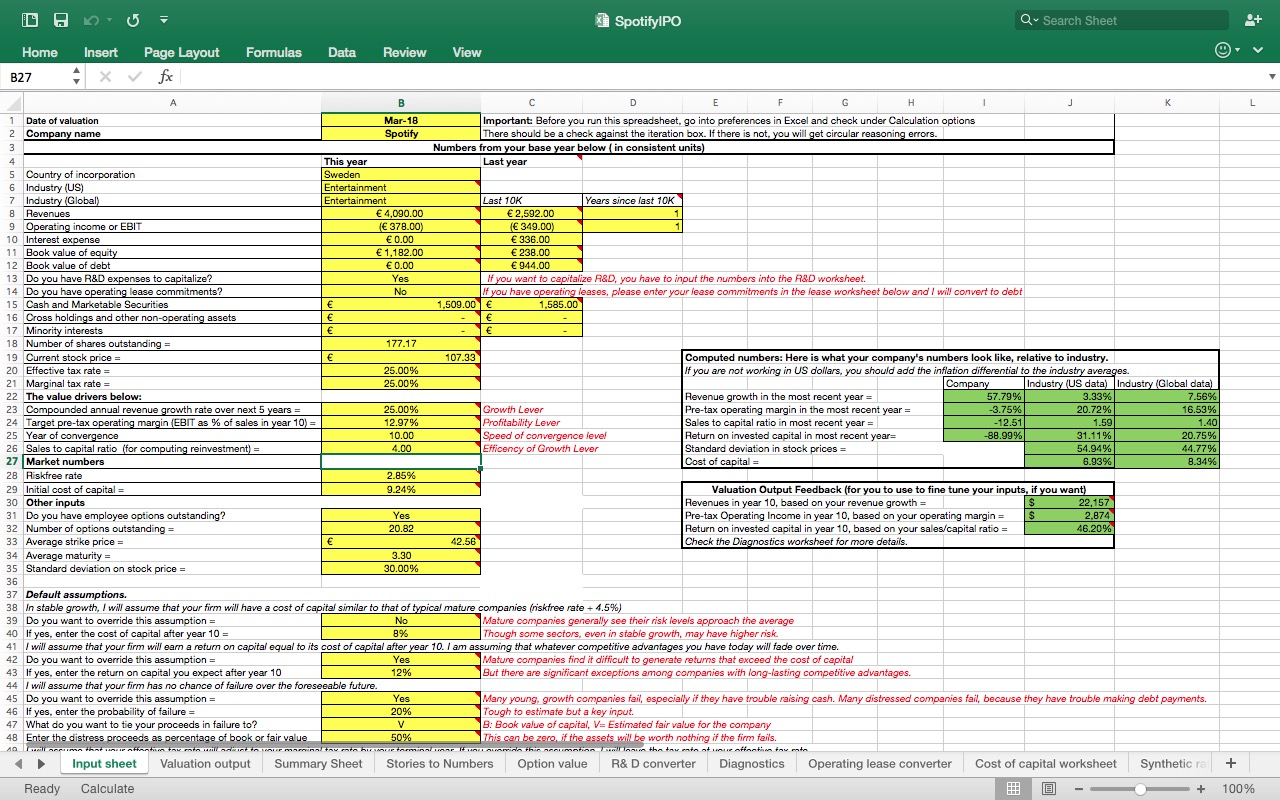Image resolution: width=1280 pixels, height=800 pixels.
Task: Undo the last action
Action: pos(91,20)
